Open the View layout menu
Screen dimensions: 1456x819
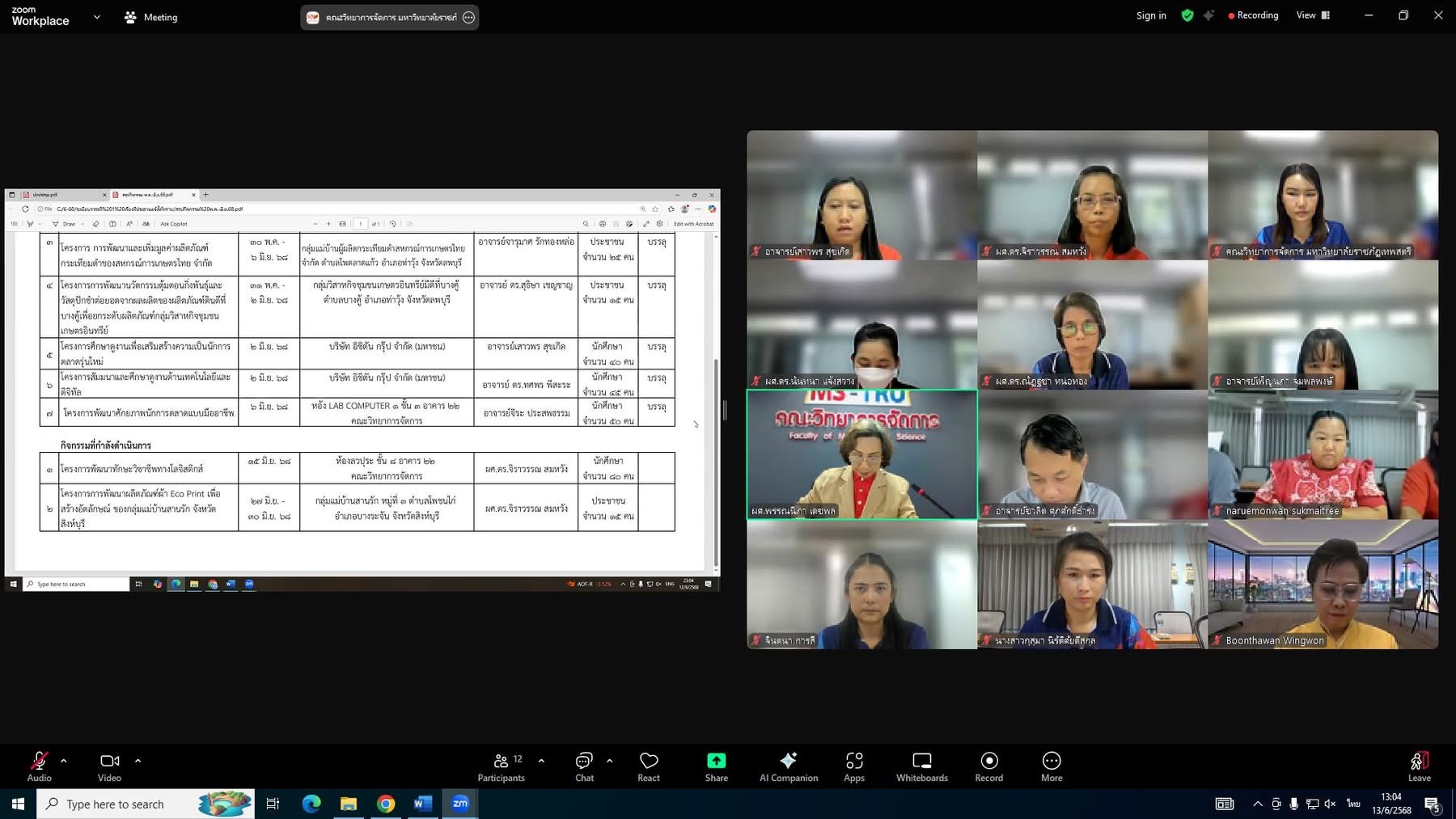point(1313,15)
